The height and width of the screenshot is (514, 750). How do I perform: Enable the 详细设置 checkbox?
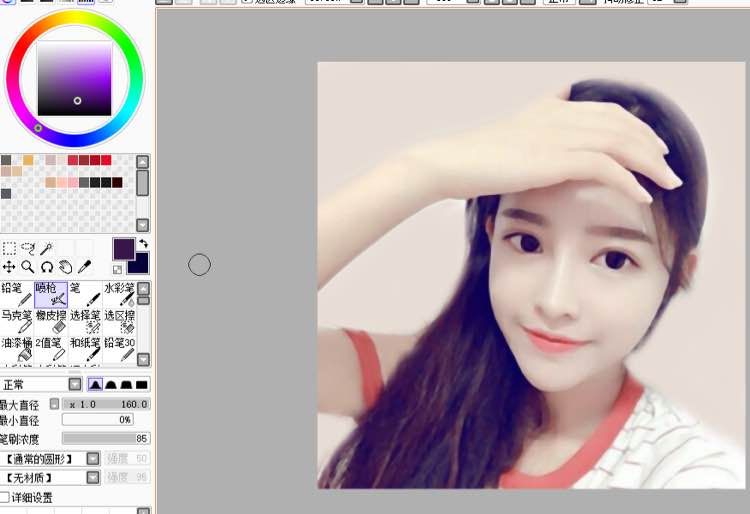pyautogui.click(x=5, y=497)
